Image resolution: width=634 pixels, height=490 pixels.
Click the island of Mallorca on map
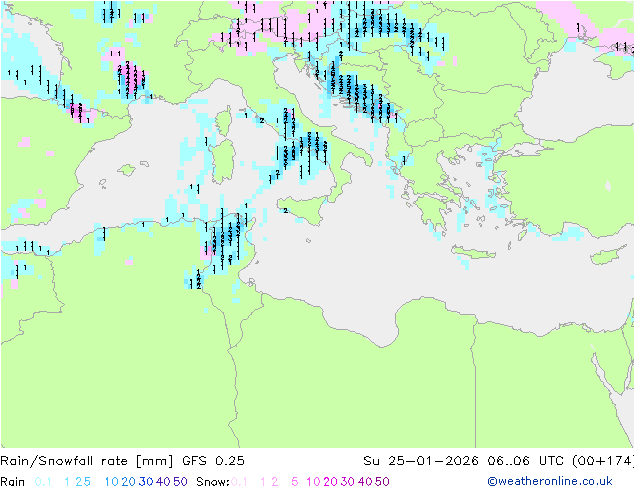tap(127, 170)
